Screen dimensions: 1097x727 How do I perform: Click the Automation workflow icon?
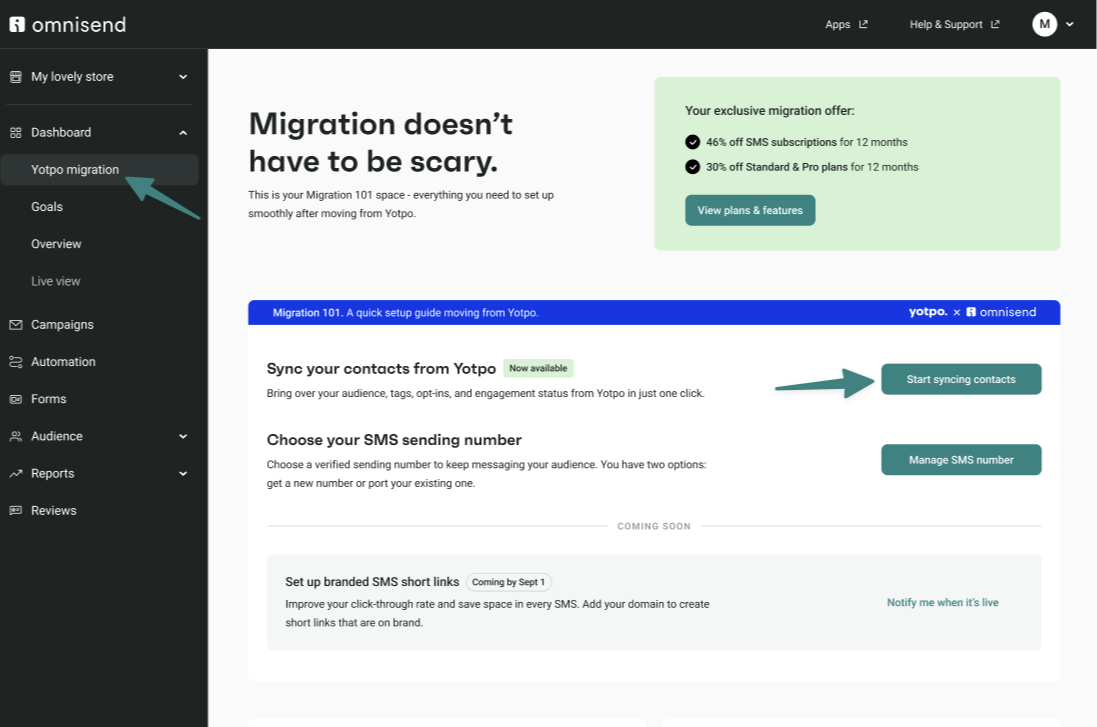[16, 362]
